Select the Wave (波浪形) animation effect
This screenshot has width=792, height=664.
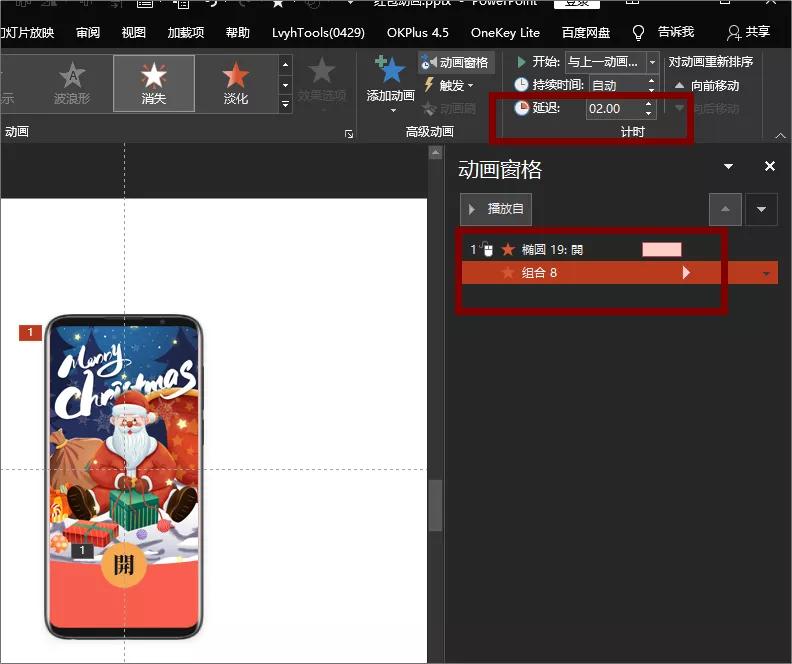pos(72,83)
